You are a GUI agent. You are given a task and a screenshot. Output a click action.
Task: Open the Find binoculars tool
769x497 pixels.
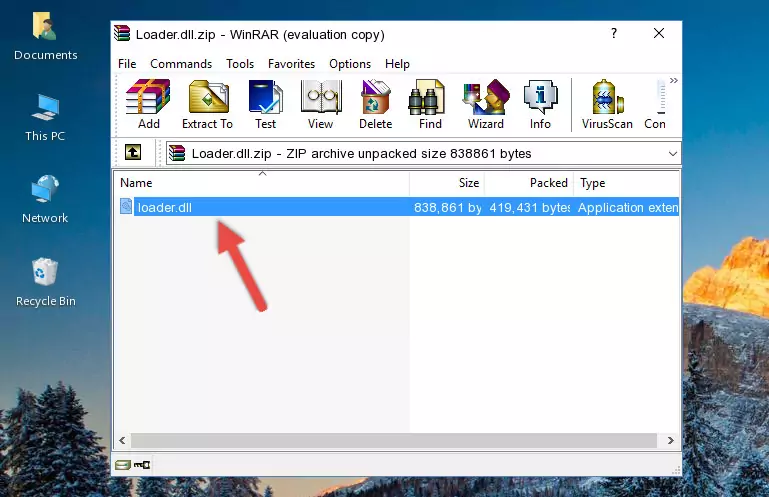[x=430, y=104]
